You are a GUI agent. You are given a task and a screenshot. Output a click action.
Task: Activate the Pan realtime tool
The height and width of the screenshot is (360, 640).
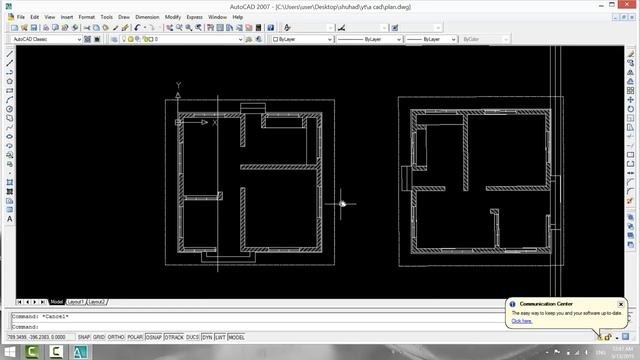pos(169,28)
